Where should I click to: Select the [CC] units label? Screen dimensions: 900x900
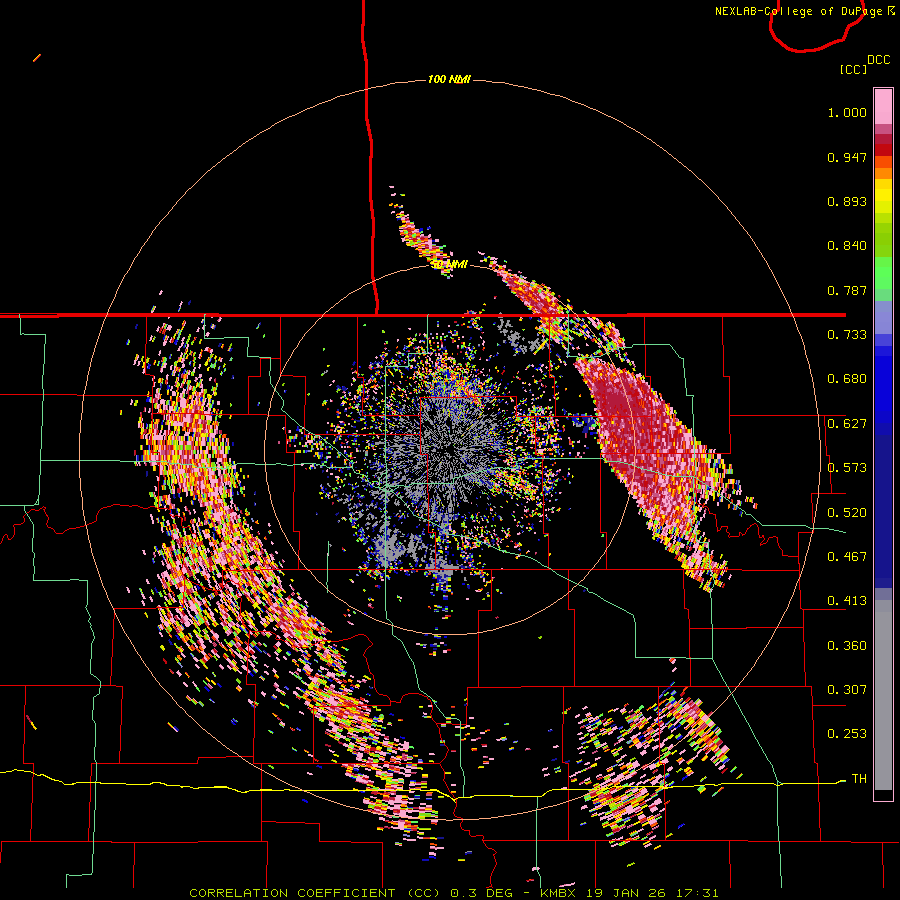(853, 69)
